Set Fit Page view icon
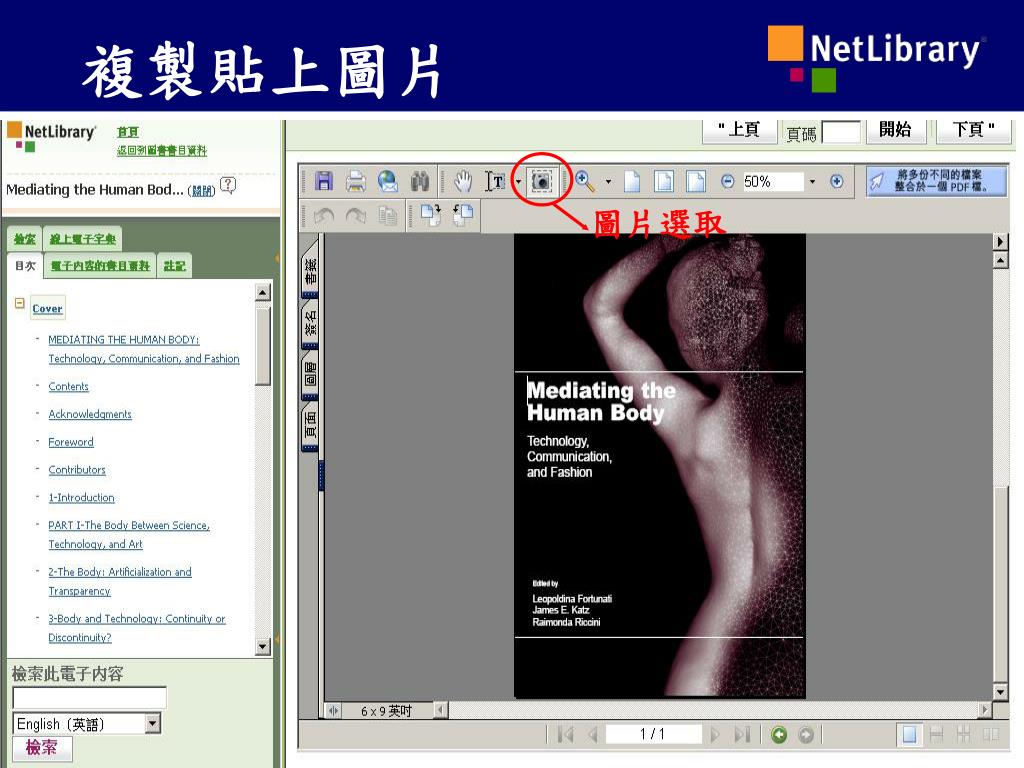The width and height of the screenshot is (1024, 768). pyautogui.click(x=664, y=181)
